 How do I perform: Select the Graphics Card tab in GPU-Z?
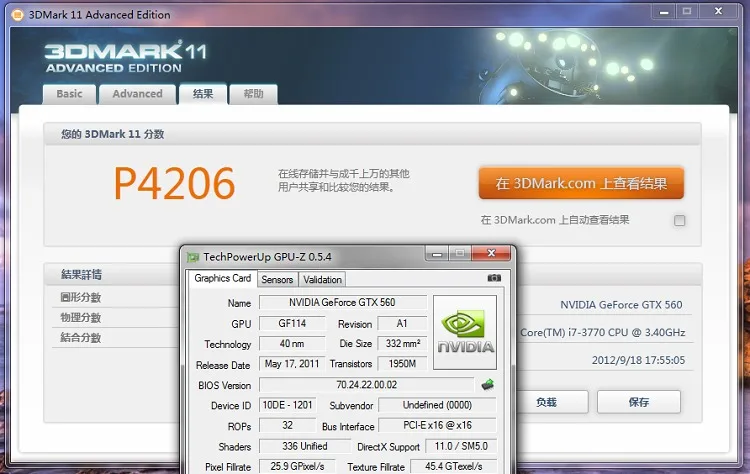(x=222, y=278)
